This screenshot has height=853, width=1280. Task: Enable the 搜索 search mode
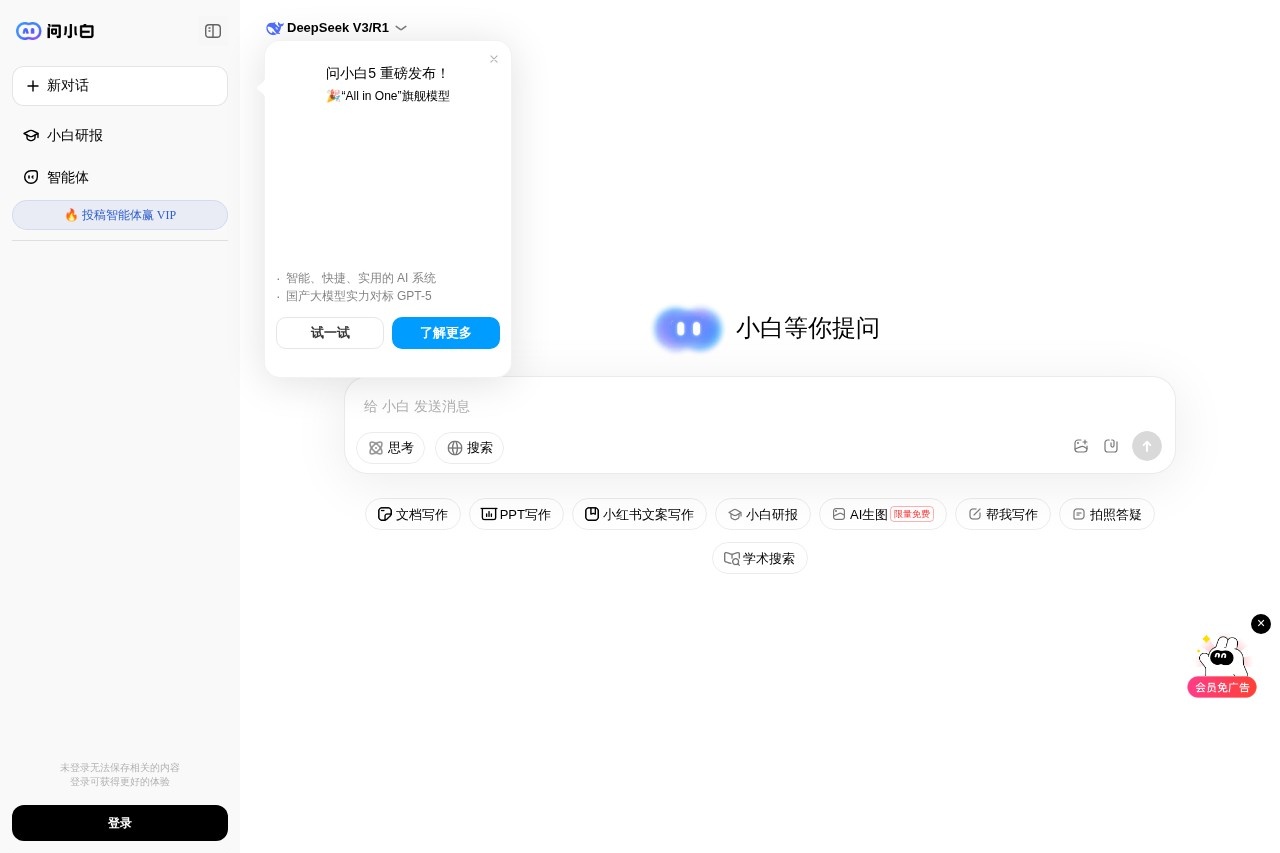point(469,447)
